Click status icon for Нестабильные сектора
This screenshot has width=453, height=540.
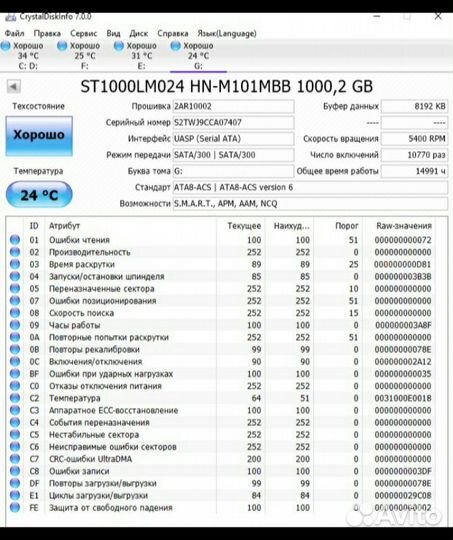[15, 434]
